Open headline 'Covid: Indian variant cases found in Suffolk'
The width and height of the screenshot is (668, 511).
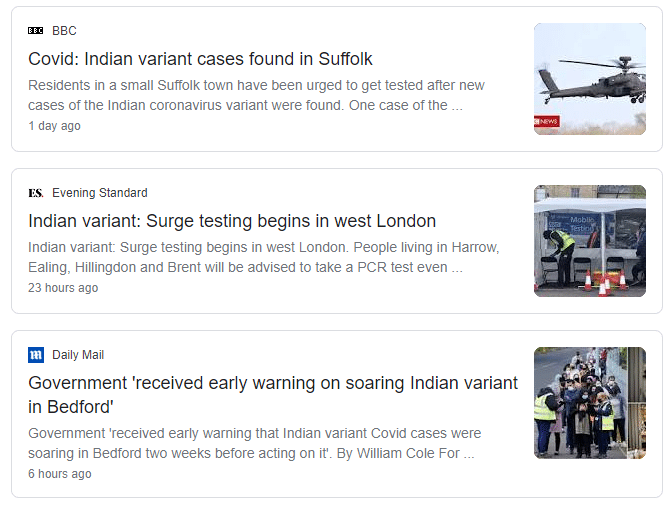(200, 59)
